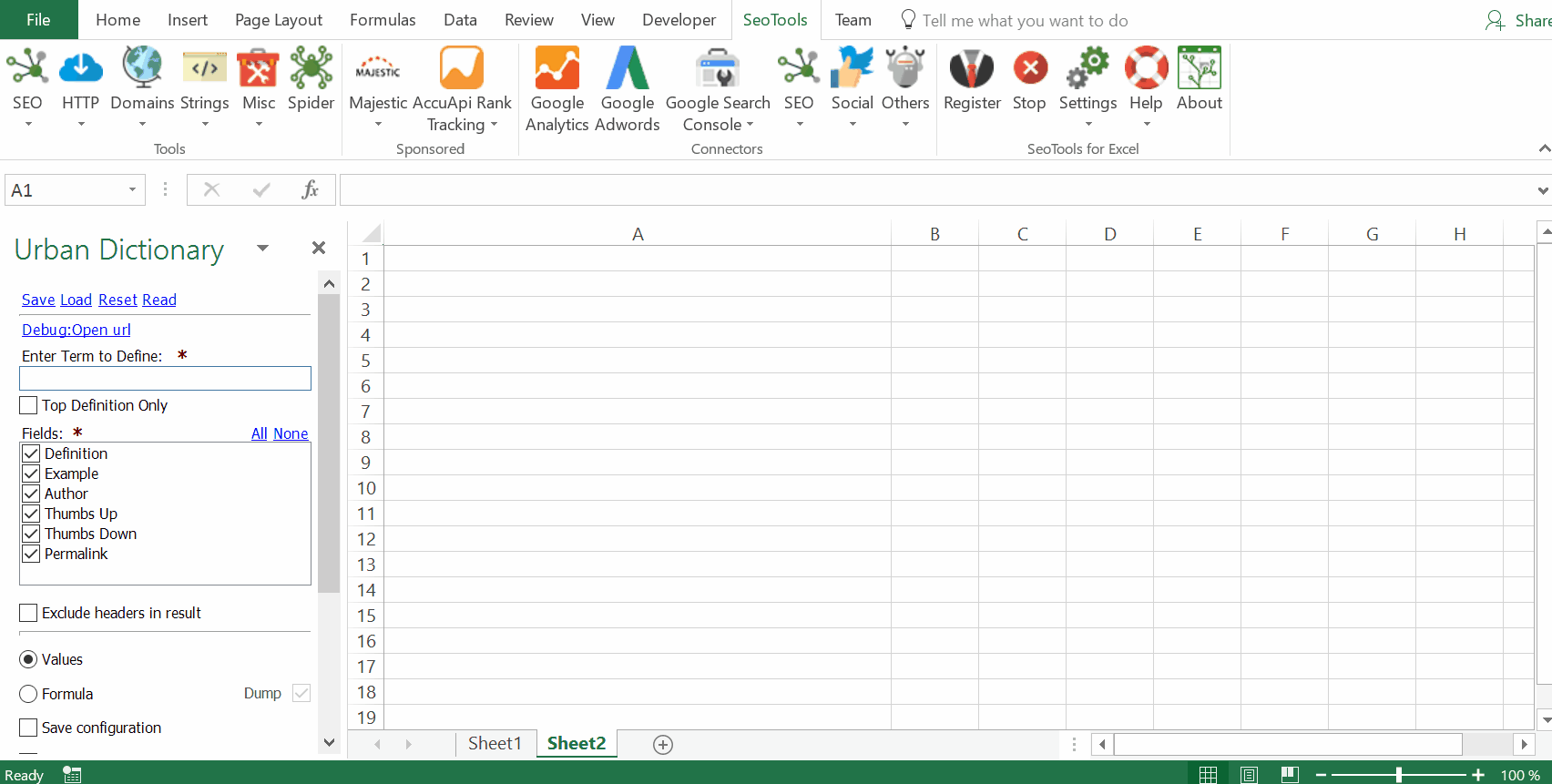Click the Read link in pane
The height and width of the screenshot is (784, 1552).
tap(159, 300)
